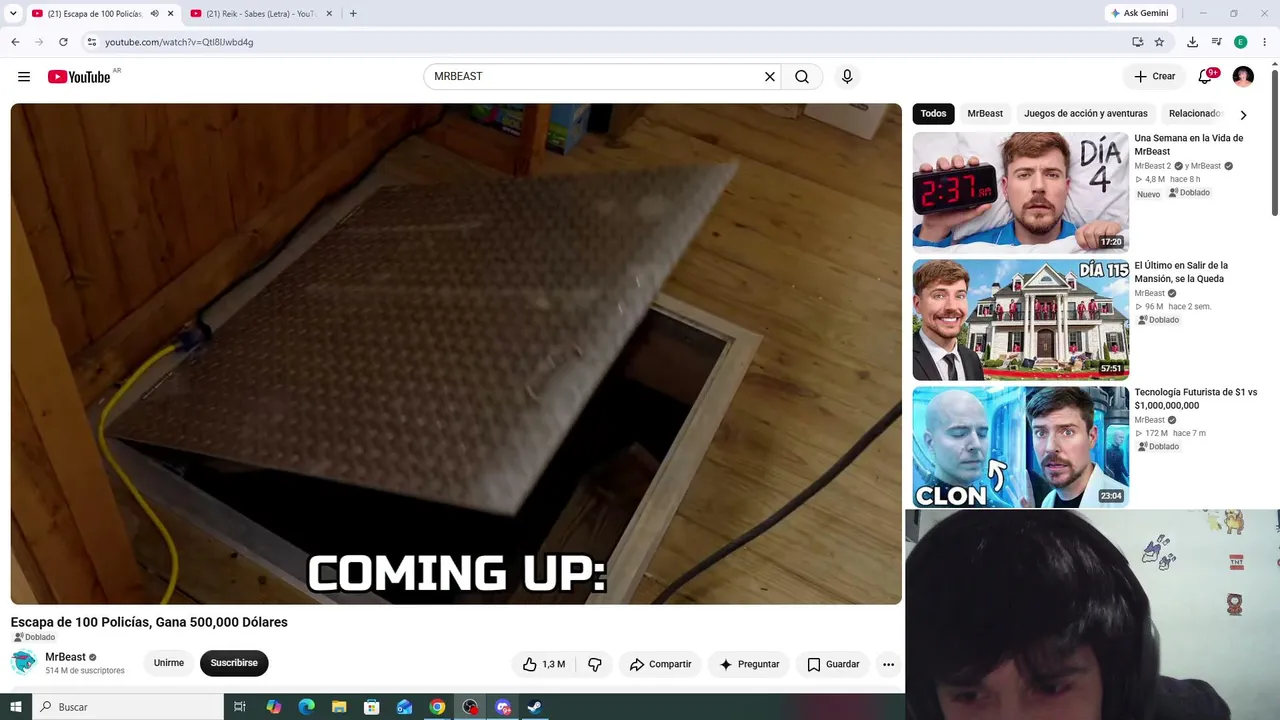Image resolution: width=1280 pixels, height=720 pixels.
Task: Open the YouTube guide hamburger menu
Action: [x=24, y=77]
